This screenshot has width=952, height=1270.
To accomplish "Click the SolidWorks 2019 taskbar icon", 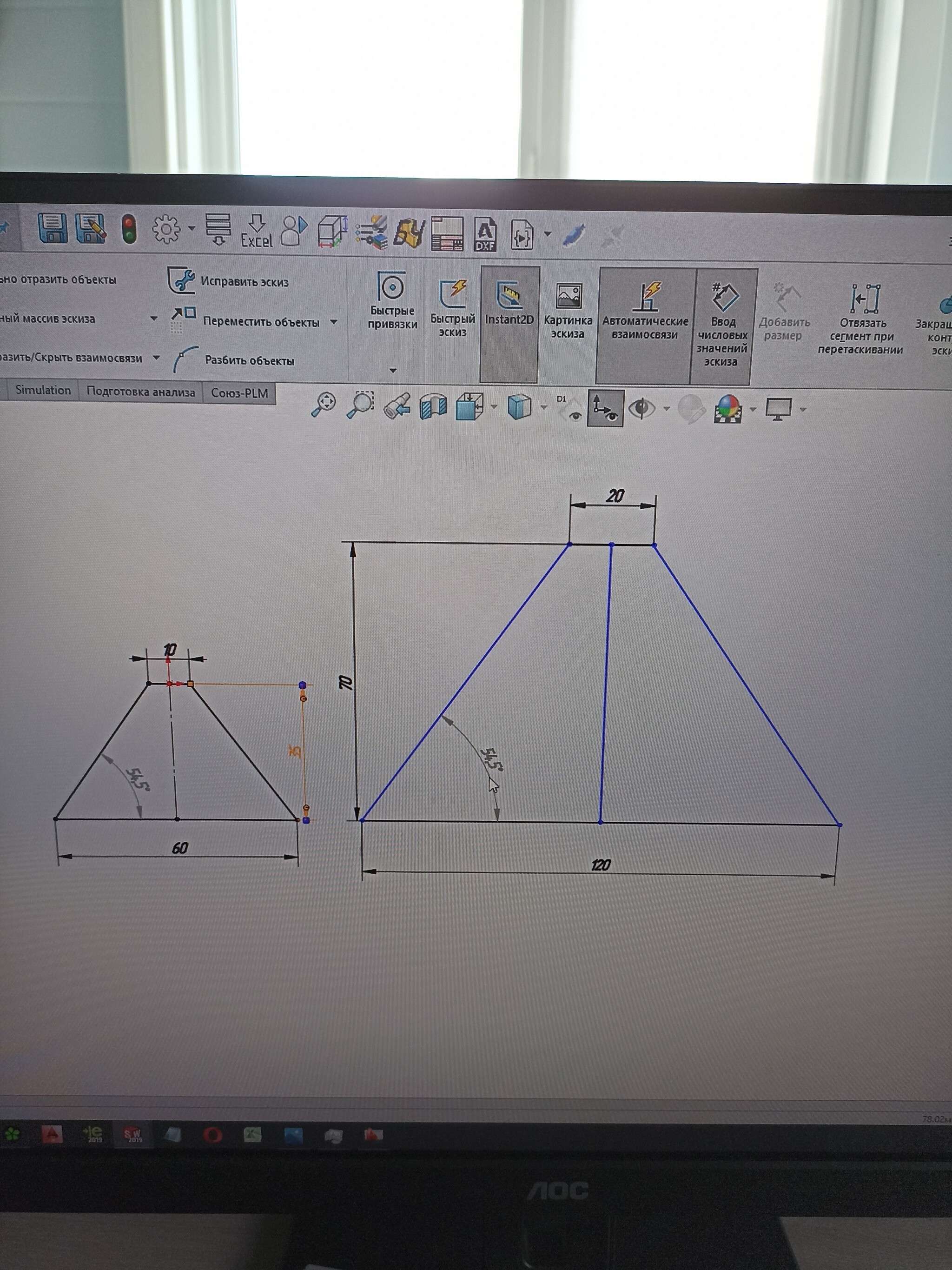I will click(x=133, y=1134).
